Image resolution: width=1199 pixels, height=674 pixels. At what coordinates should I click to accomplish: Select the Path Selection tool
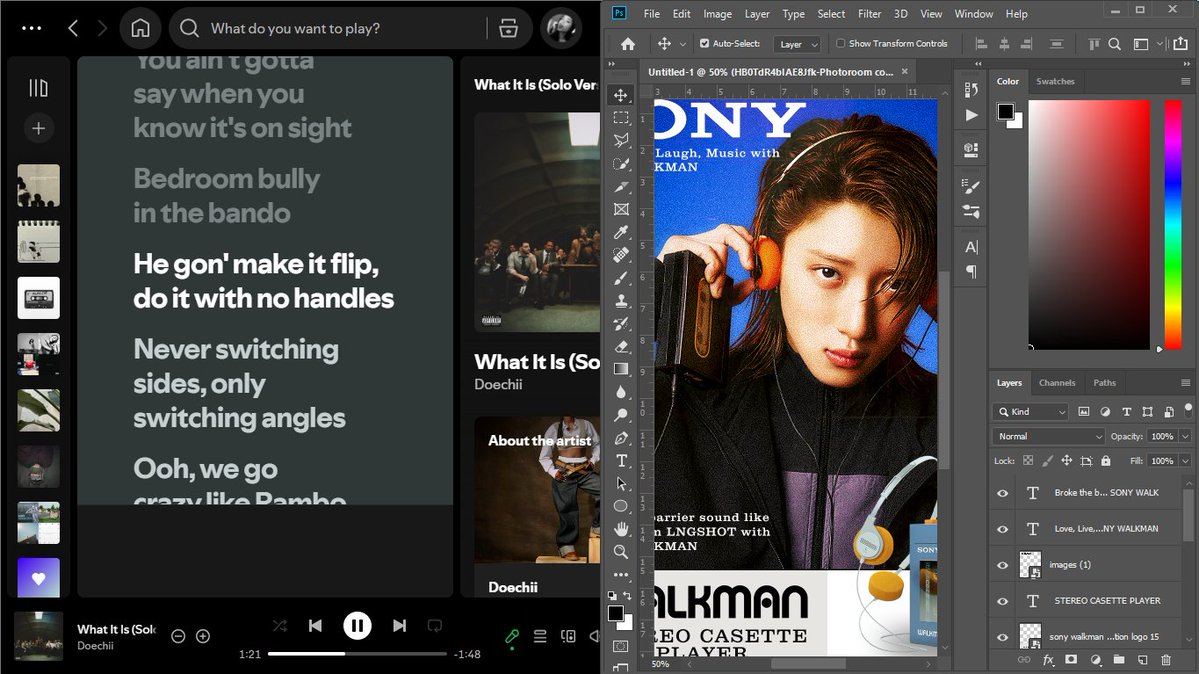click(621, 484)
